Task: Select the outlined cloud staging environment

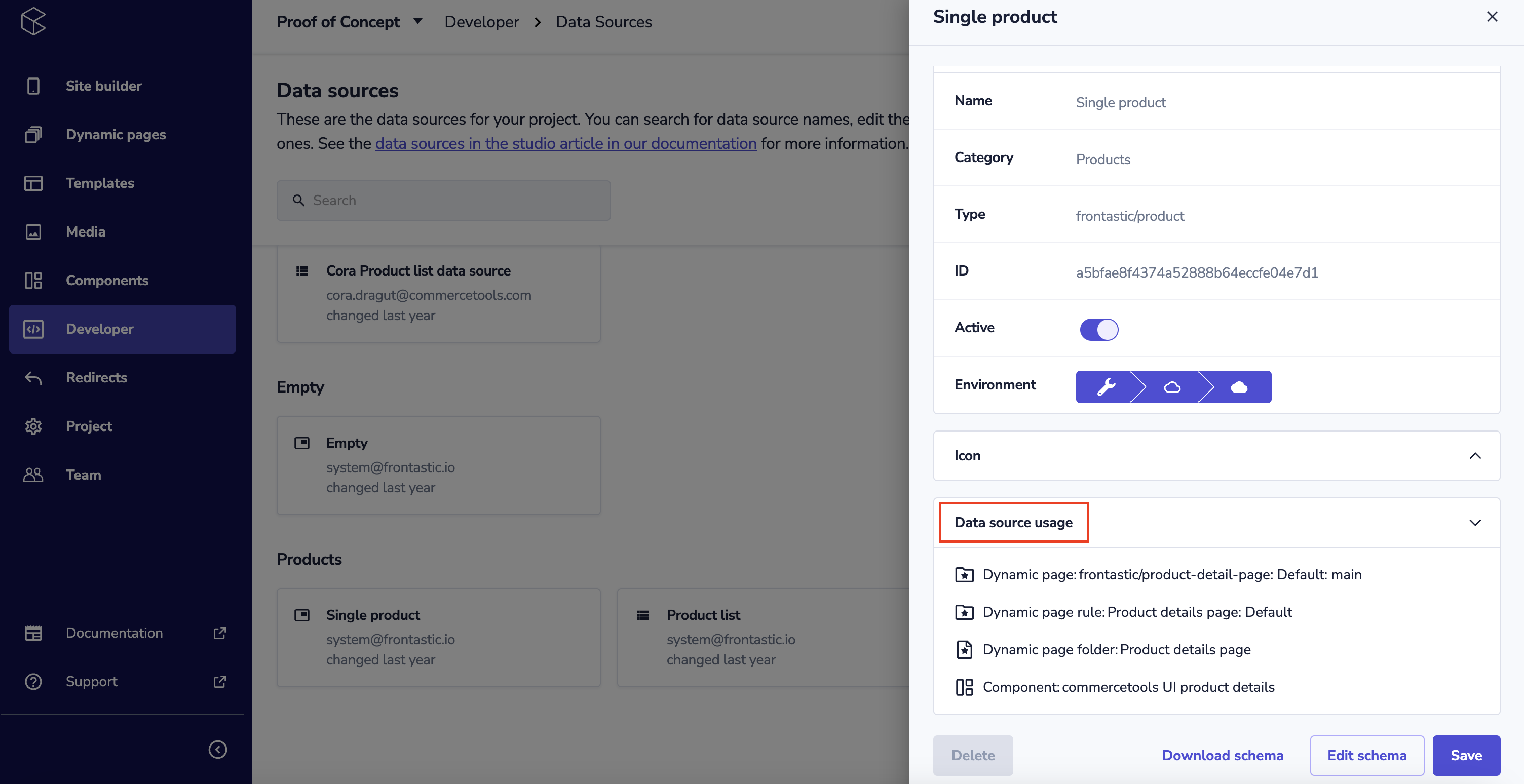Action: tap(1172, 387)
